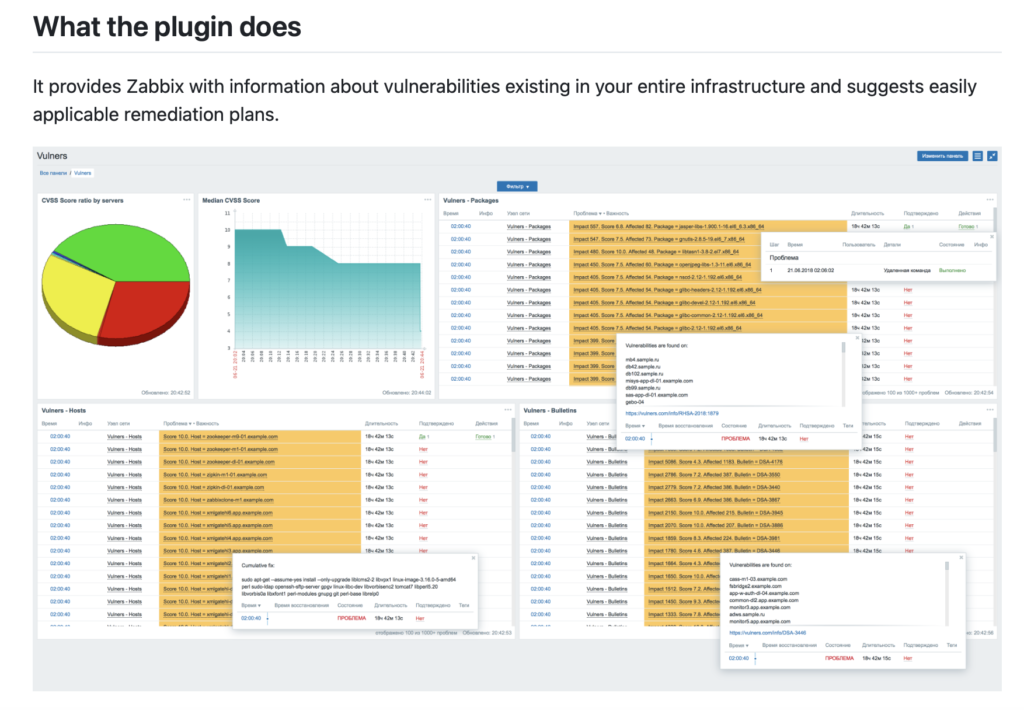Open the CVSS Score ratio widget menu dots
Screen dimensions: 1024x710
click(x=187, y=200)
